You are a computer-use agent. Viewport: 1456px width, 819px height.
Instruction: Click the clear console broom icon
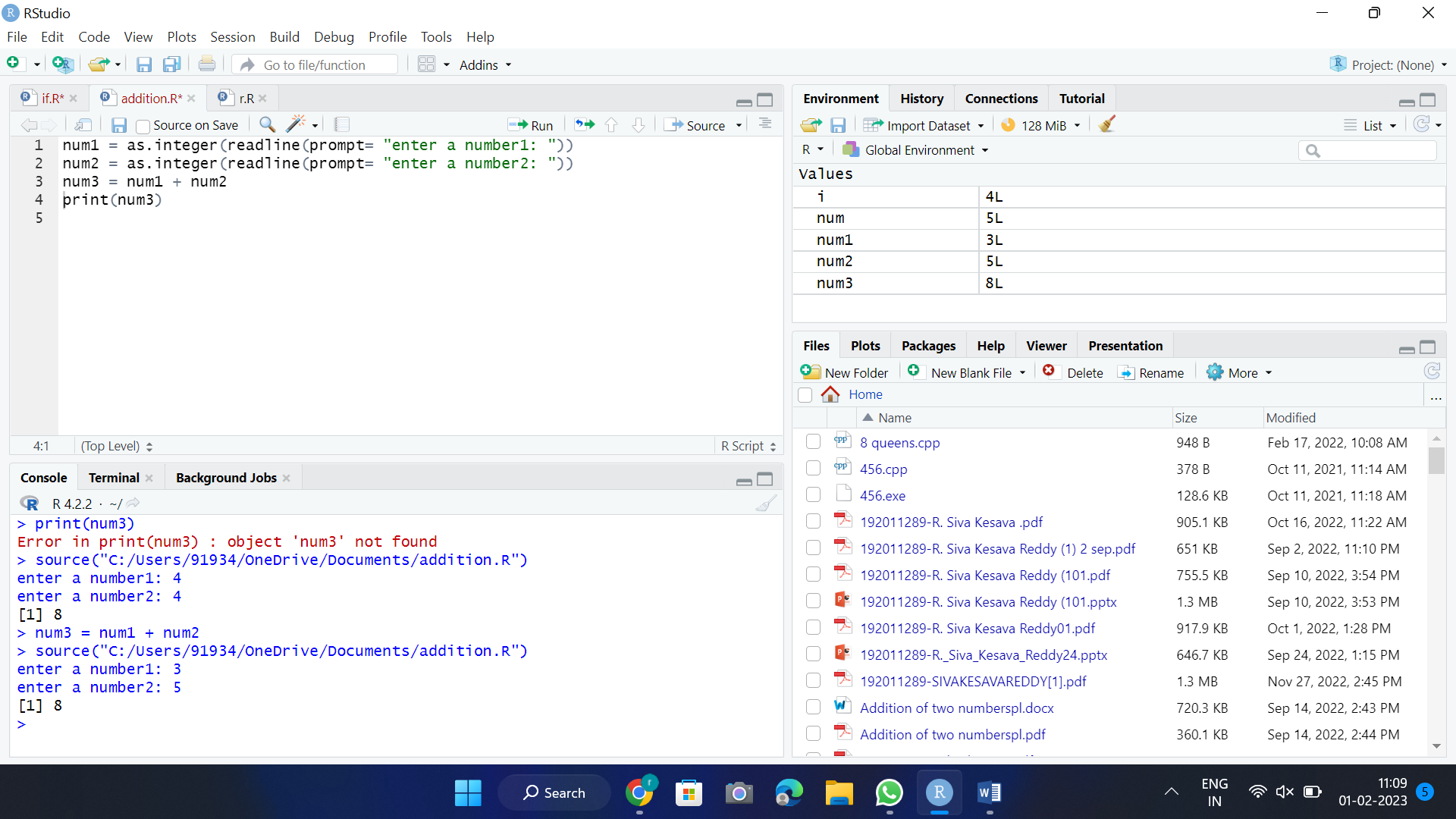point(766,504)
